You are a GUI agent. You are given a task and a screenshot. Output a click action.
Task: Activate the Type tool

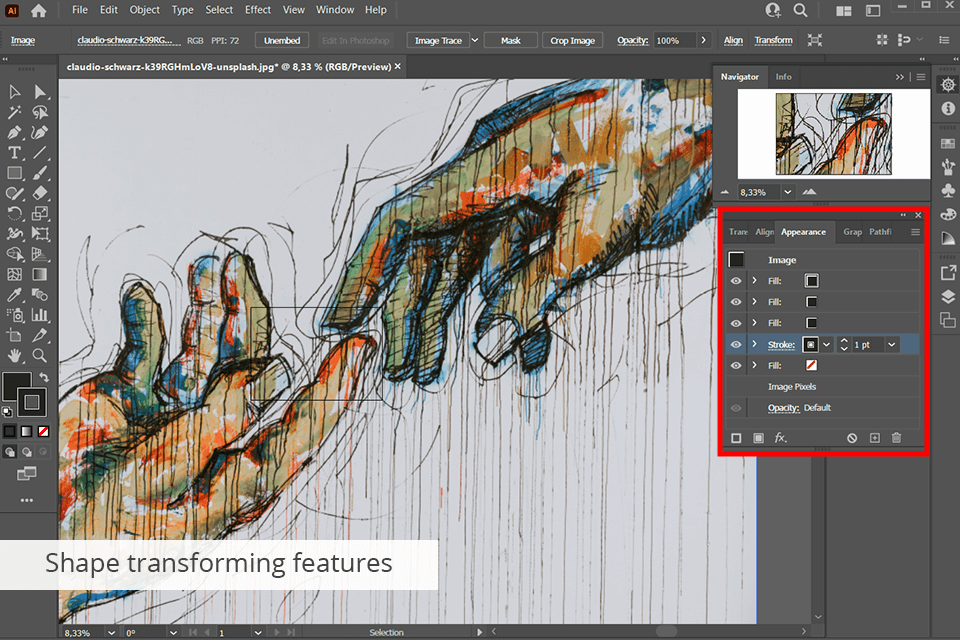point(15,152)
